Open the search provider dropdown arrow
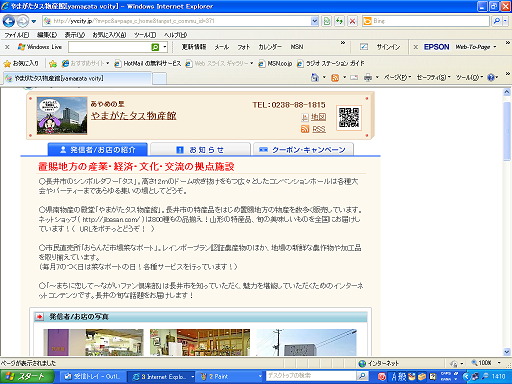 click(x=505, y=21)
